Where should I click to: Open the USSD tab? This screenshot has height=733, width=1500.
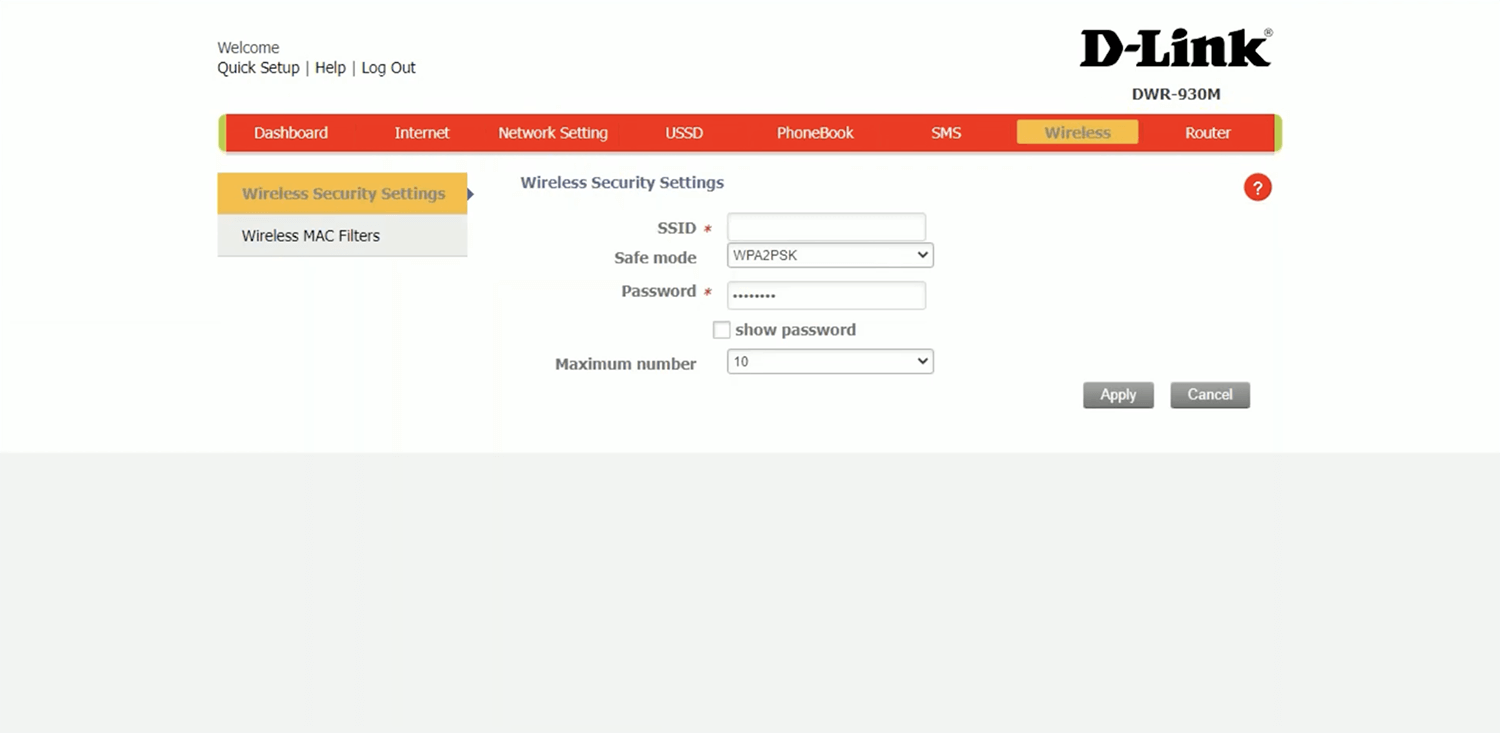pyautogui.click(x=684, y=133)
